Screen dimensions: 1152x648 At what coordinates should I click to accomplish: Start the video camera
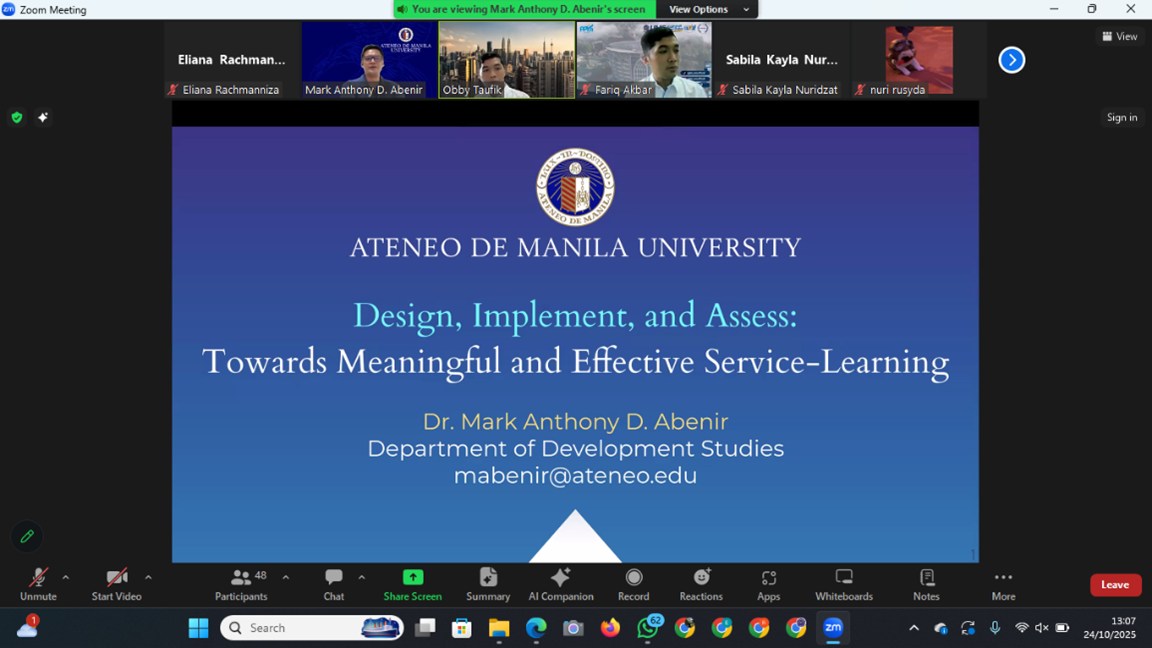point(116,585)
